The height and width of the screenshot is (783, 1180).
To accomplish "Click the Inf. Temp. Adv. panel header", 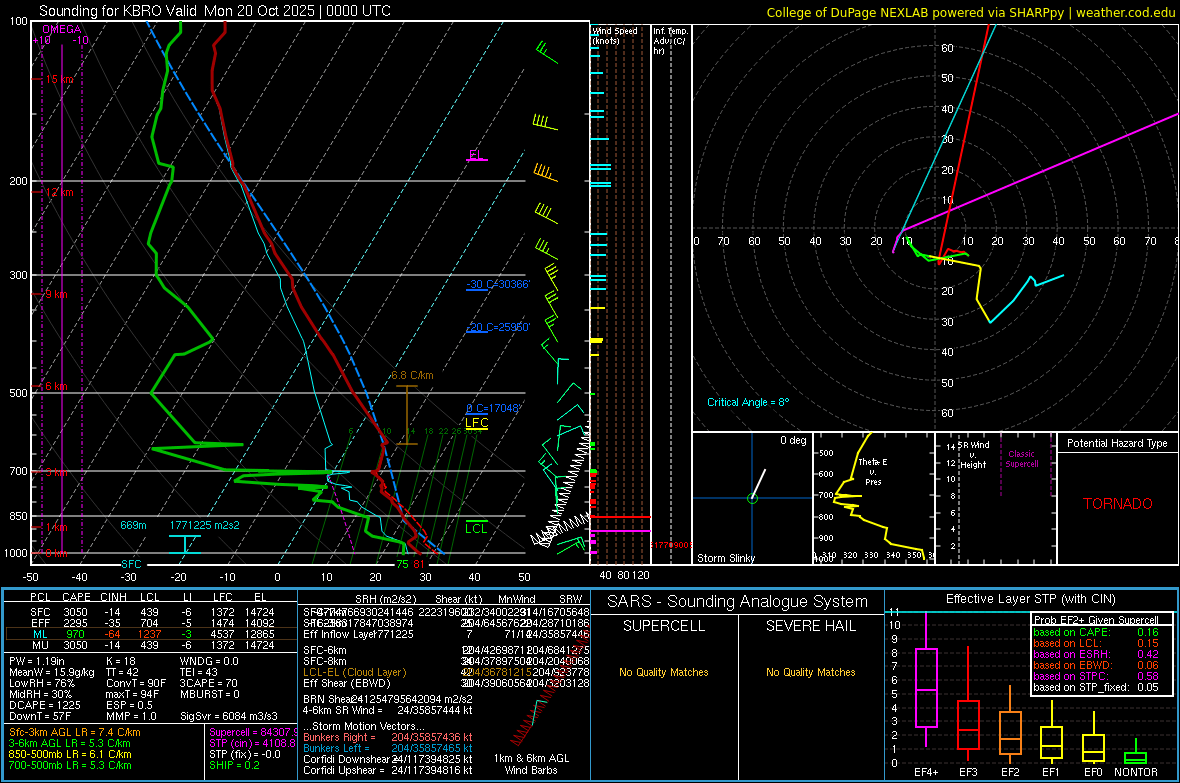I will pos(671,41).
